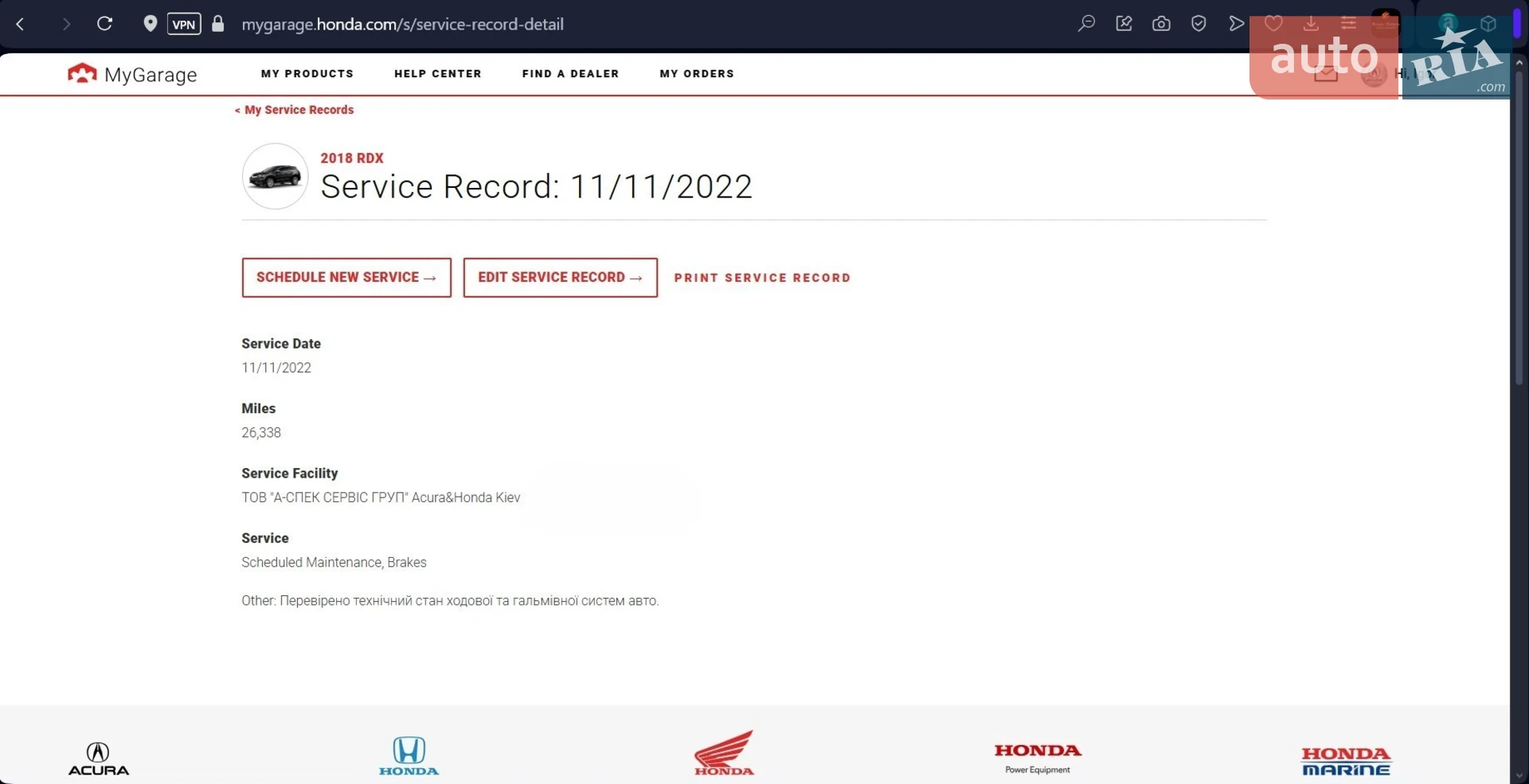Click the MyGarage logo
This screenshot has height=784, width=1529.
[x=132, y=74]
